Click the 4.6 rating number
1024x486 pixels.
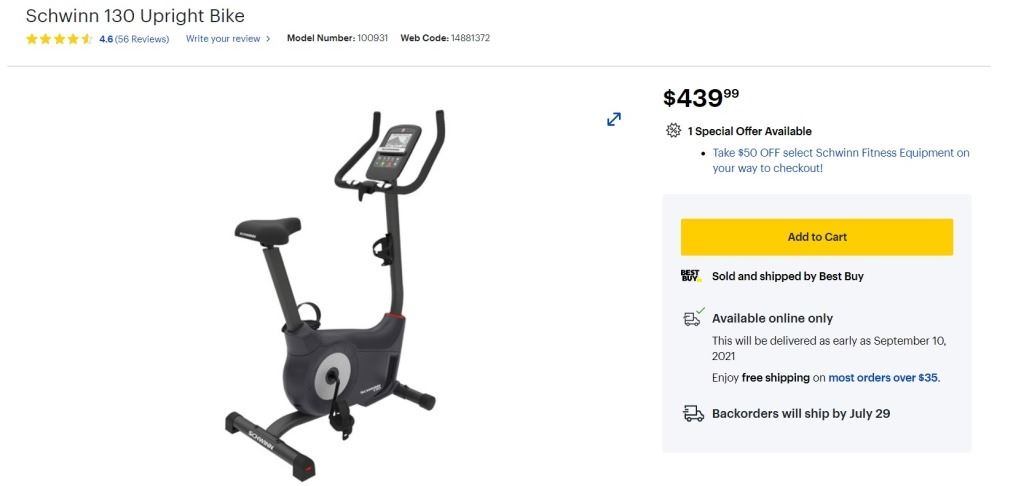[106, 39]
